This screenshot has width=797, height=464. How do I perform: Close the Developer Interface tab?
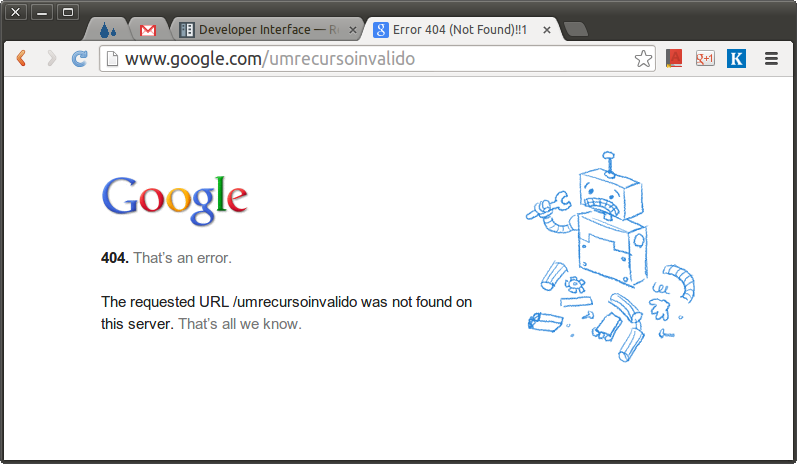click(352, 30)
